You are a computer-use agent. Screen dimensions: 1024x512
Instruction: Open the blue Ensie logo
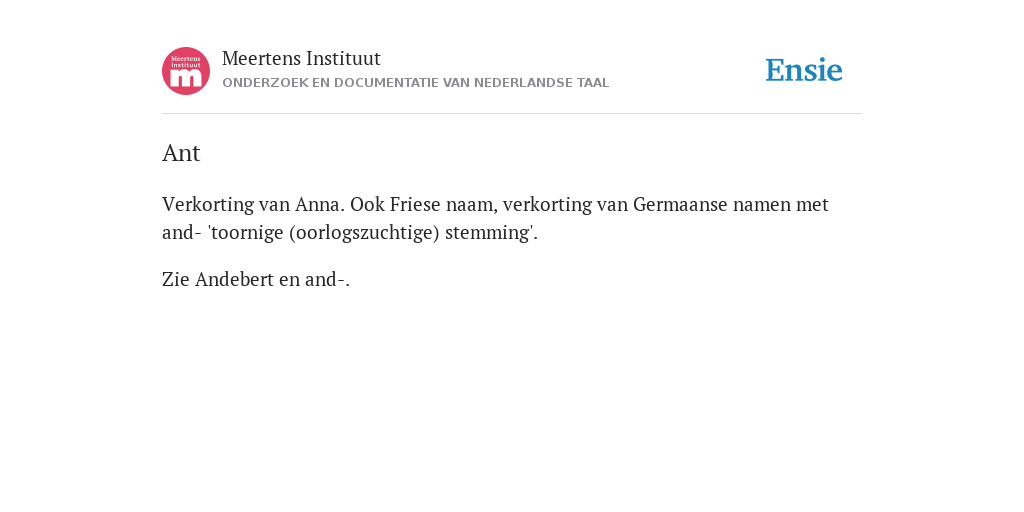click(x=804, y=70)
